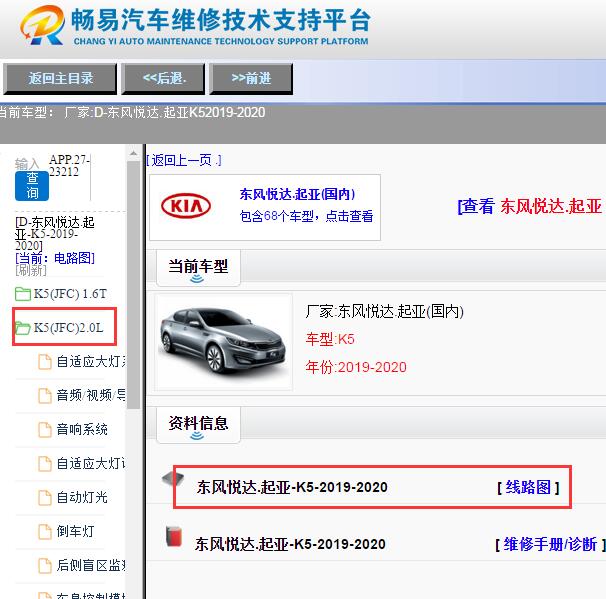
Task: Open 东风悦达.起亚(国内) brand link
Action: click(x=297, y=194)
